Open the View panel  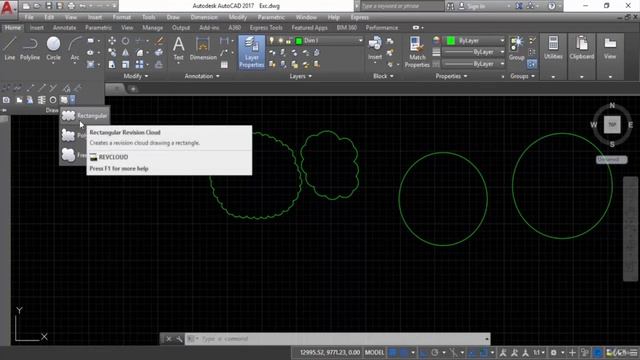(x=610, y=49)
